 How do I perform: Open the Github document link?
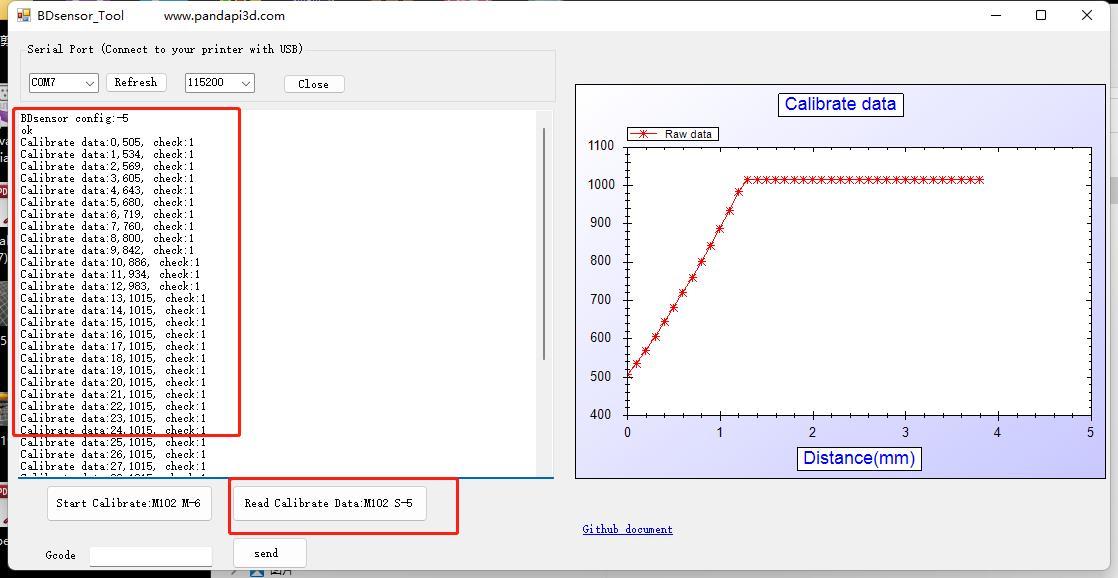627,529
